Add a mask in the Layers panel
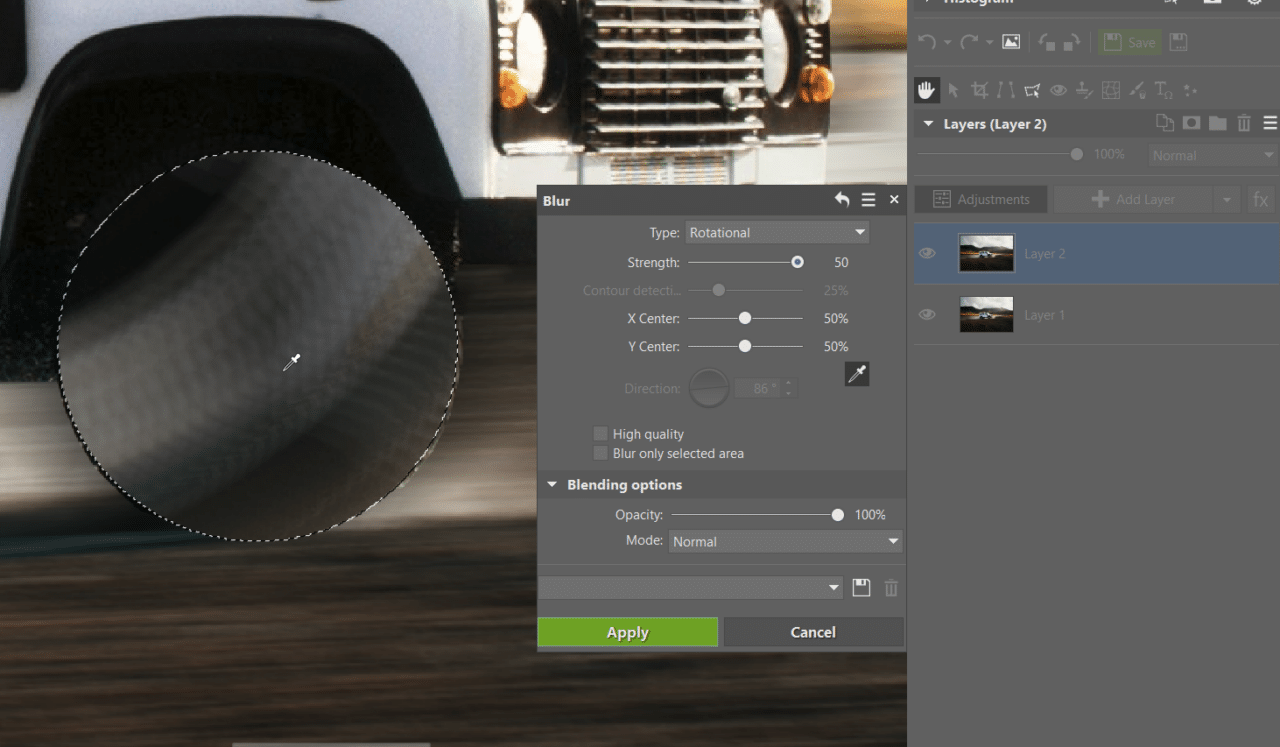Viewport: 1280px width, 747px height. (x=1190, y=123)
